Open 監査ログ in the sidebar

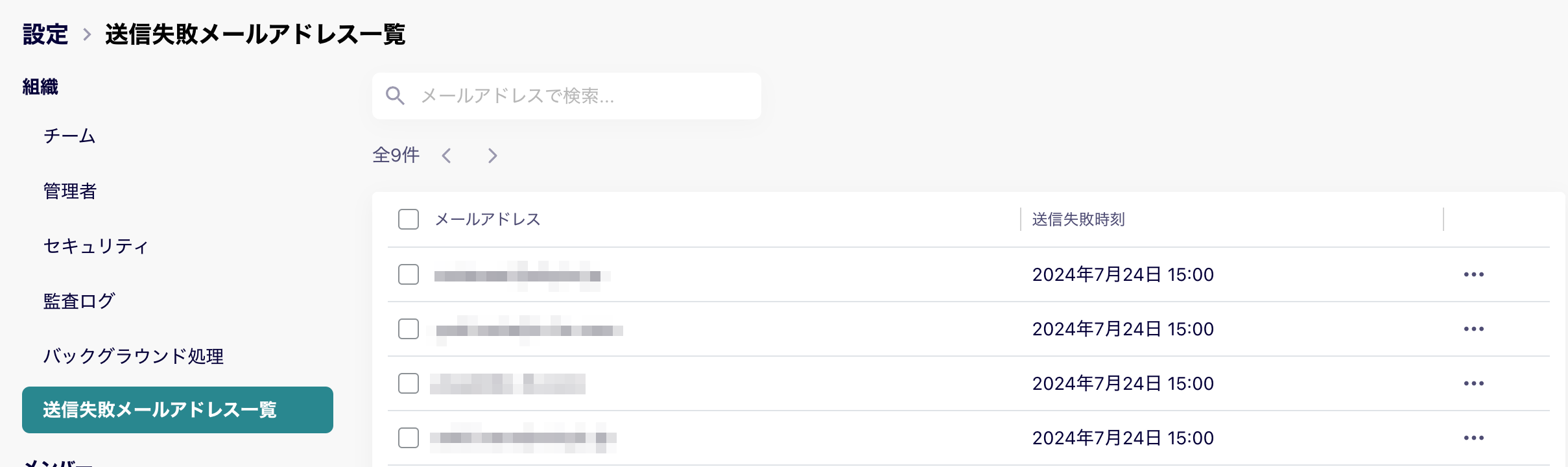click(x=78, y=301)
